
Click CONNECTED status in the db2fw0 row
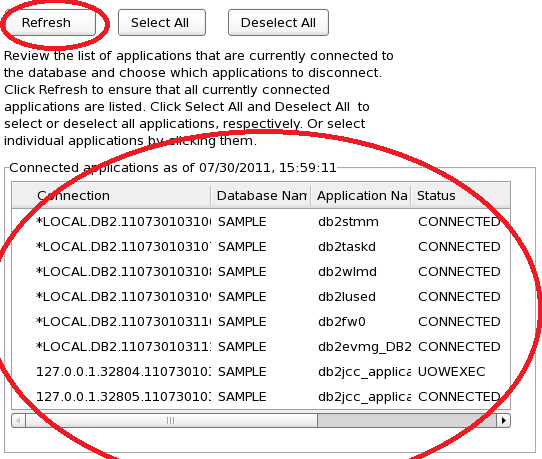coord(459,321)
